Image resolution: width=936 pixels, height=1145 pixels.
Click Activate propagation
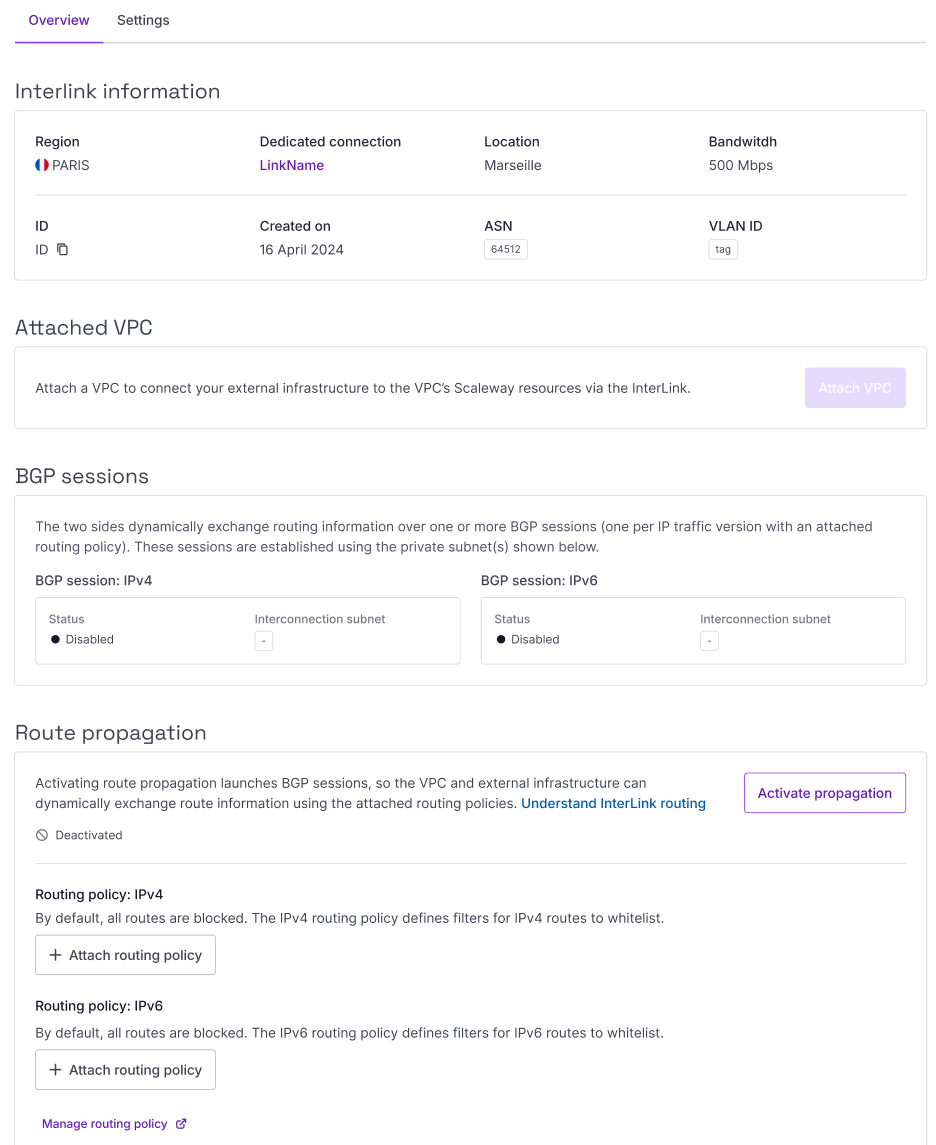coord(824,792)
